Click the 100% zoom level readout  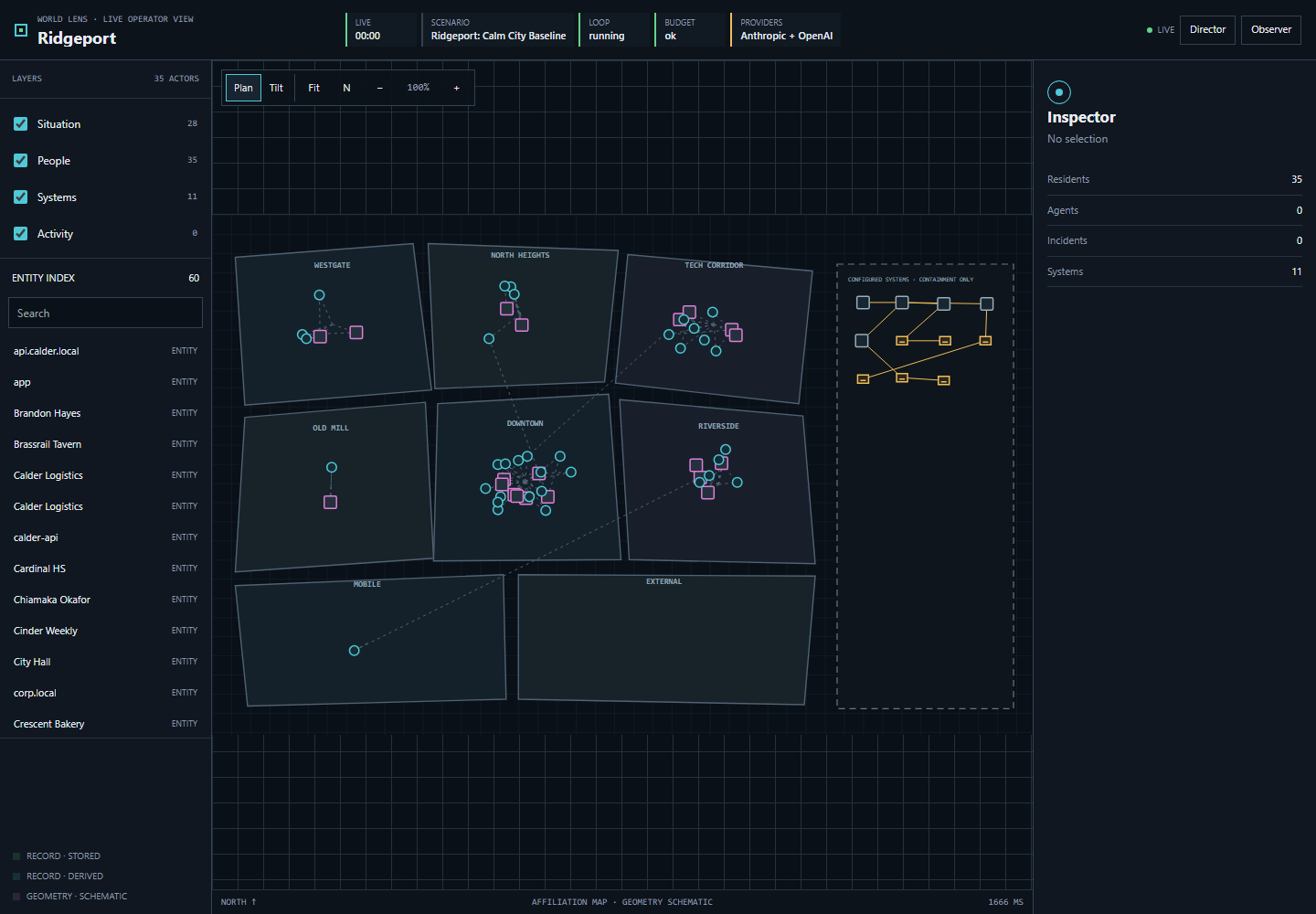(x=419, y=88)
